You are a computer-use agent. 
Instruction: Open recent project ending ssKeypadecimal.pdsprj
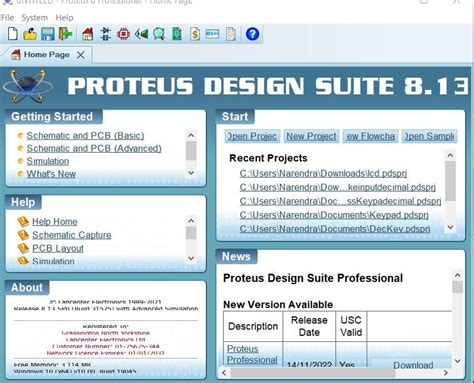pyautogui.click(x=340, y=201)
